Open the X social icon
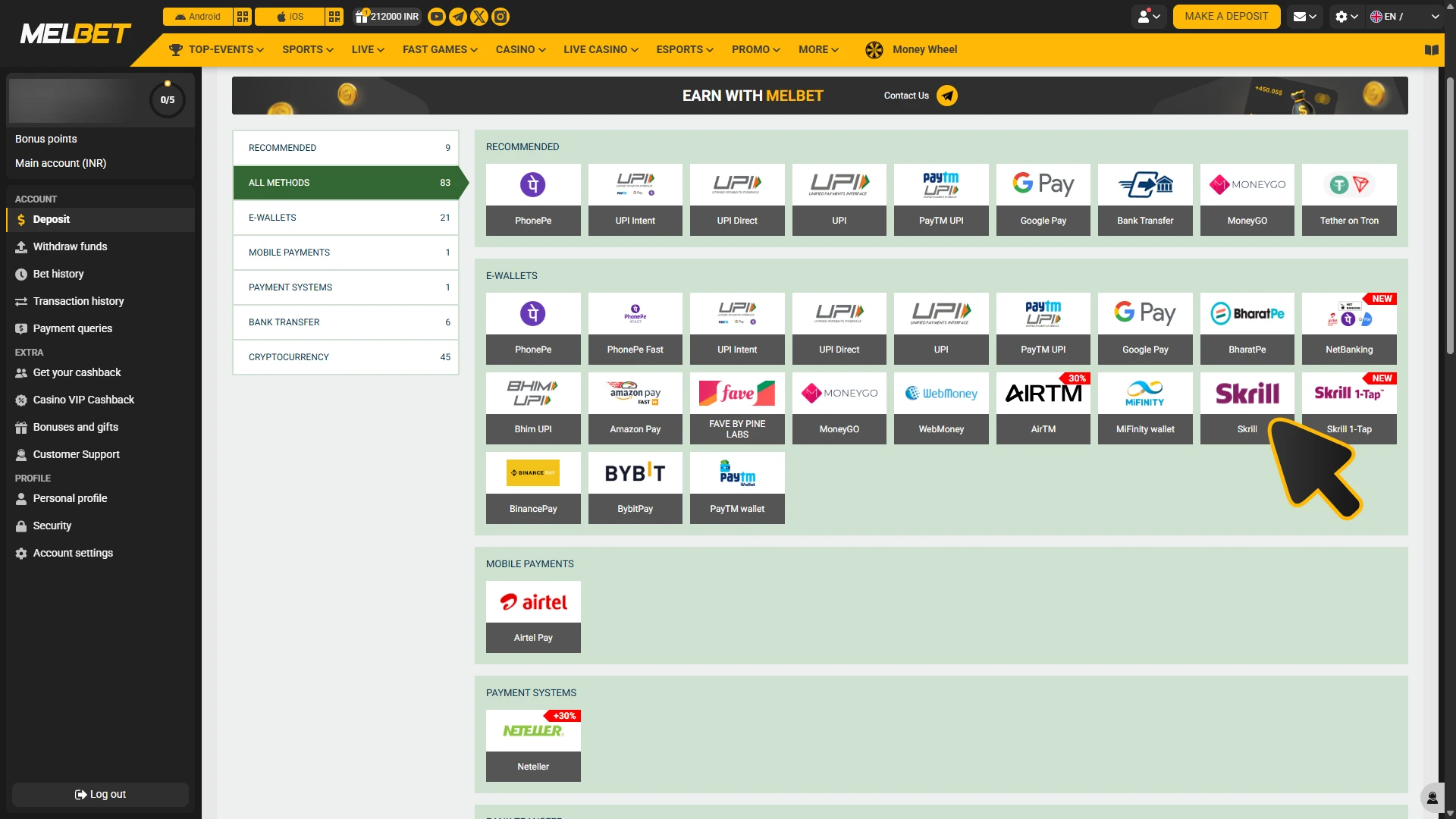This screenshot has width=1456, height=819. pos(479,17)
